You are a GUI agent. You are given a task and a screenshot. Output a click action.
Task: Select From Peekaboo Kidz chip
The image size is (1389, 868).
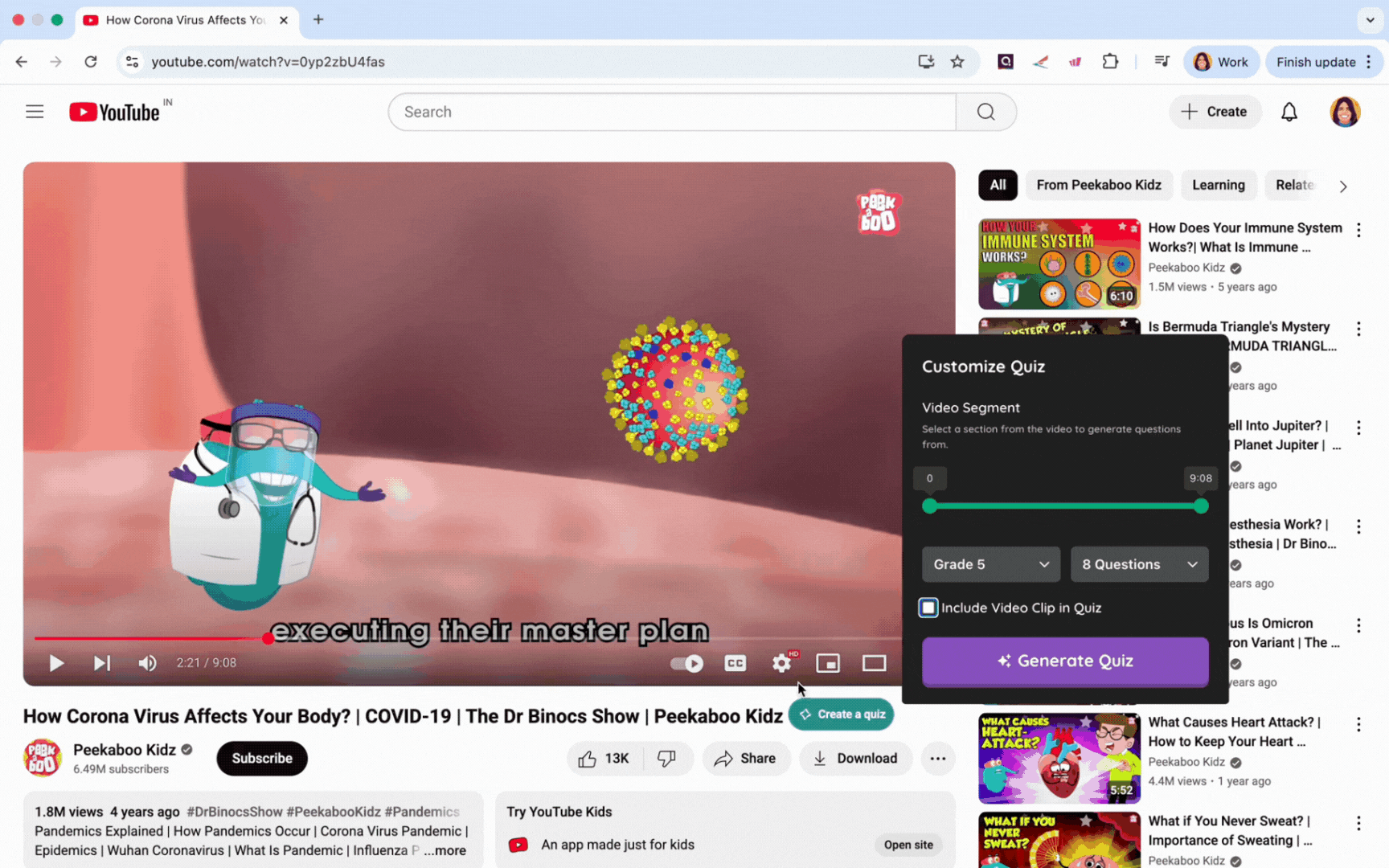point(1099,185)
